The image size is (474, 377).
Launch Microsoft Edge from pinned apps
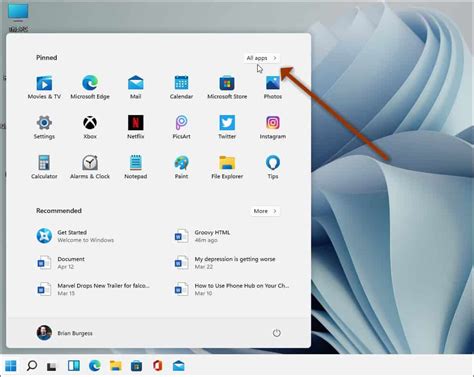[90, 87]
